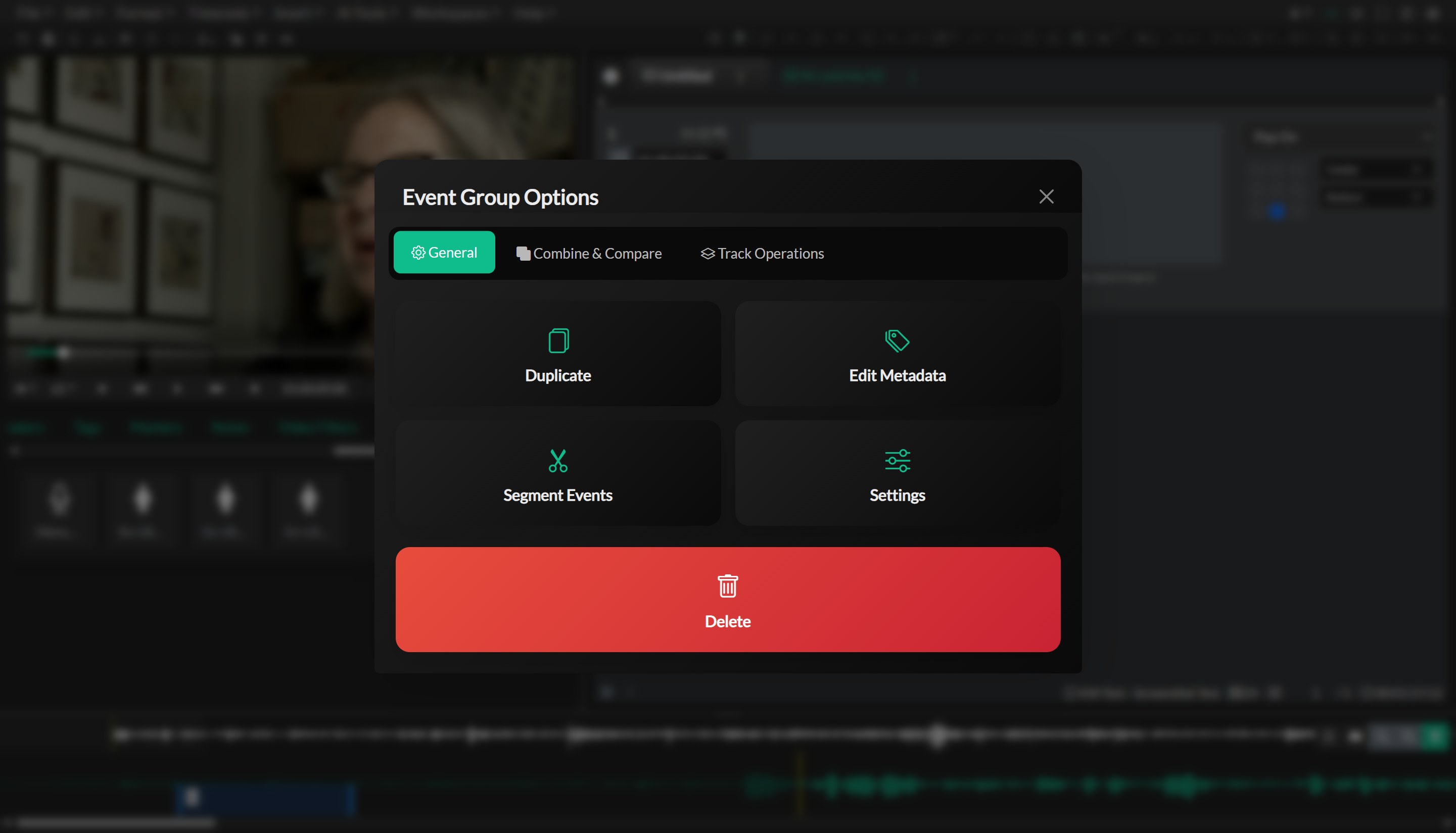
Task: Click the gear icon on the General tab
Action: tap(418, 252)
